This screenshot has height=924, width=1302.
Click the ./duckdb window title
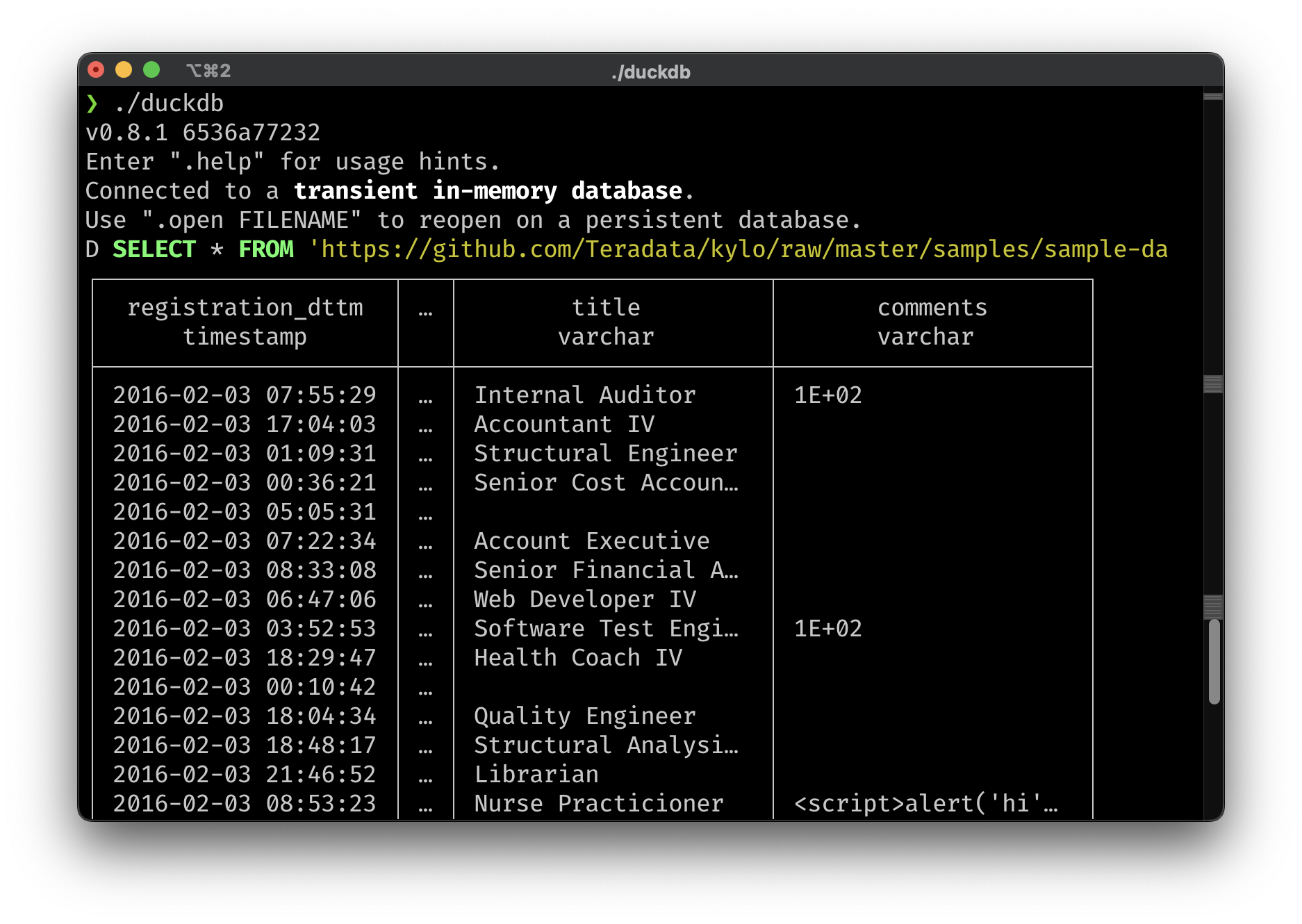[x=650, y=72]
